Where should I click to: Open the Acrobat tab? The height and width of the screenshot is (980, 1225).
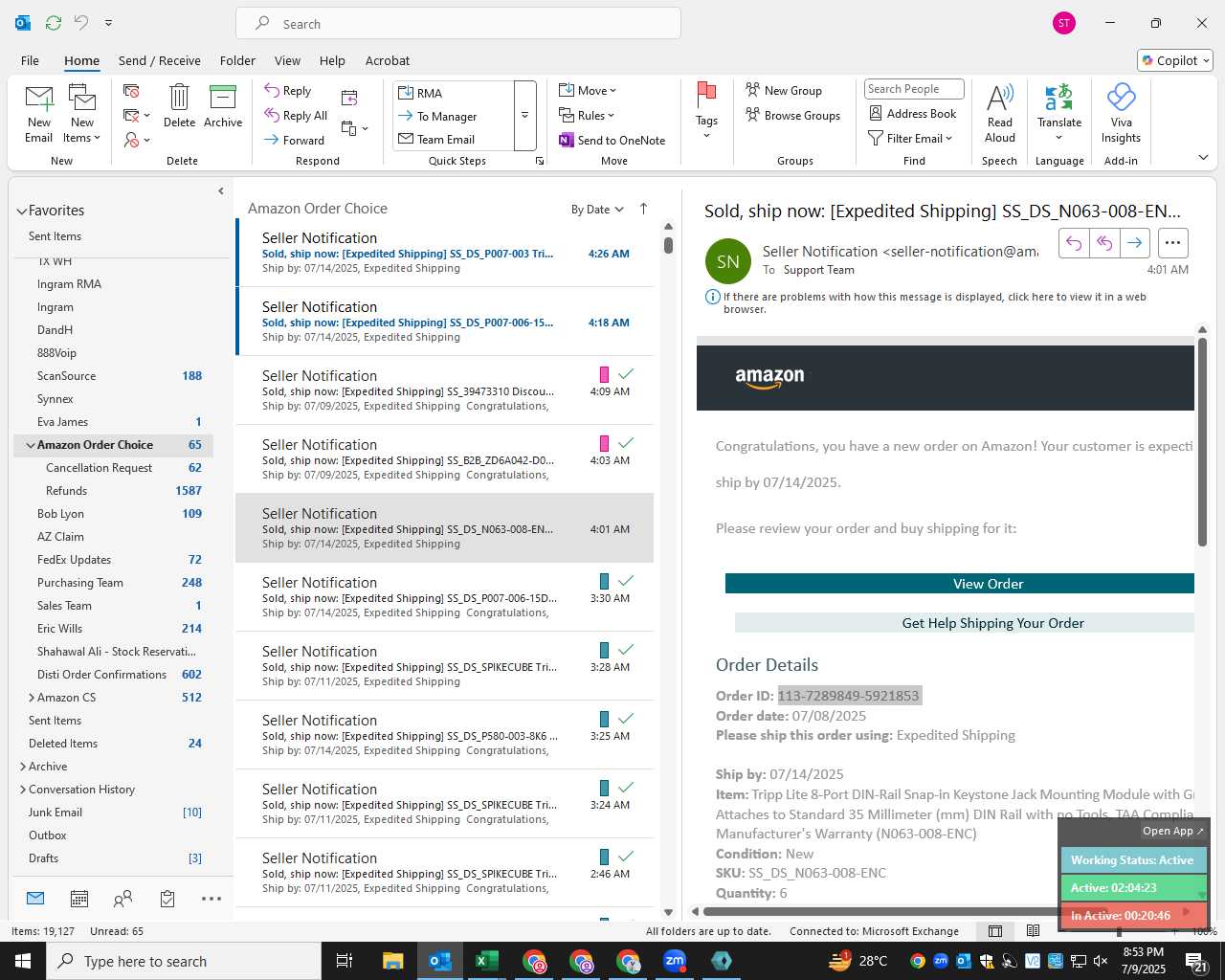coord(388,60)
